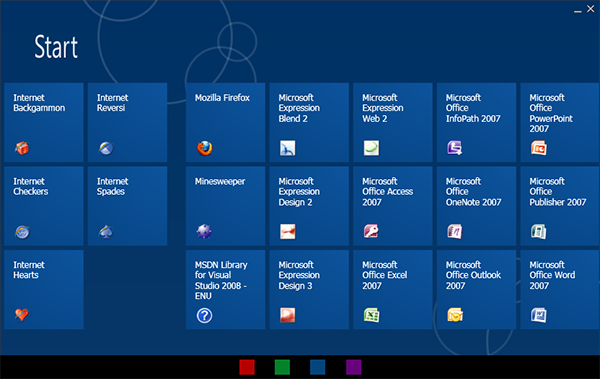Click the MSDN Library question mark icon
This screenshot has width=600, height=379.
click(204, 315)
